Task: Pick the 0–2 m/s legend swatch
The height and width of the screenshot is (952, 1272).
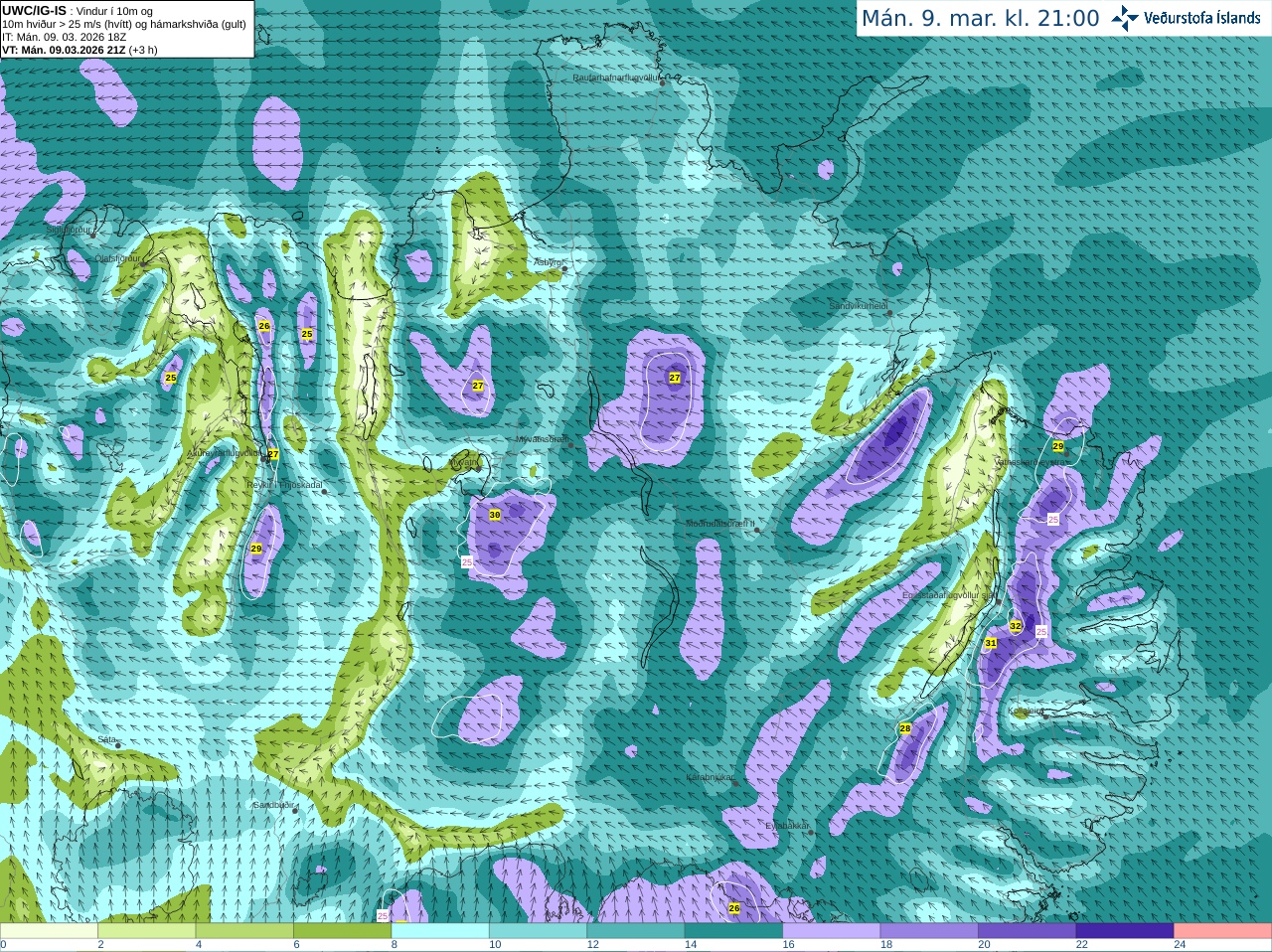Action: 49,931
